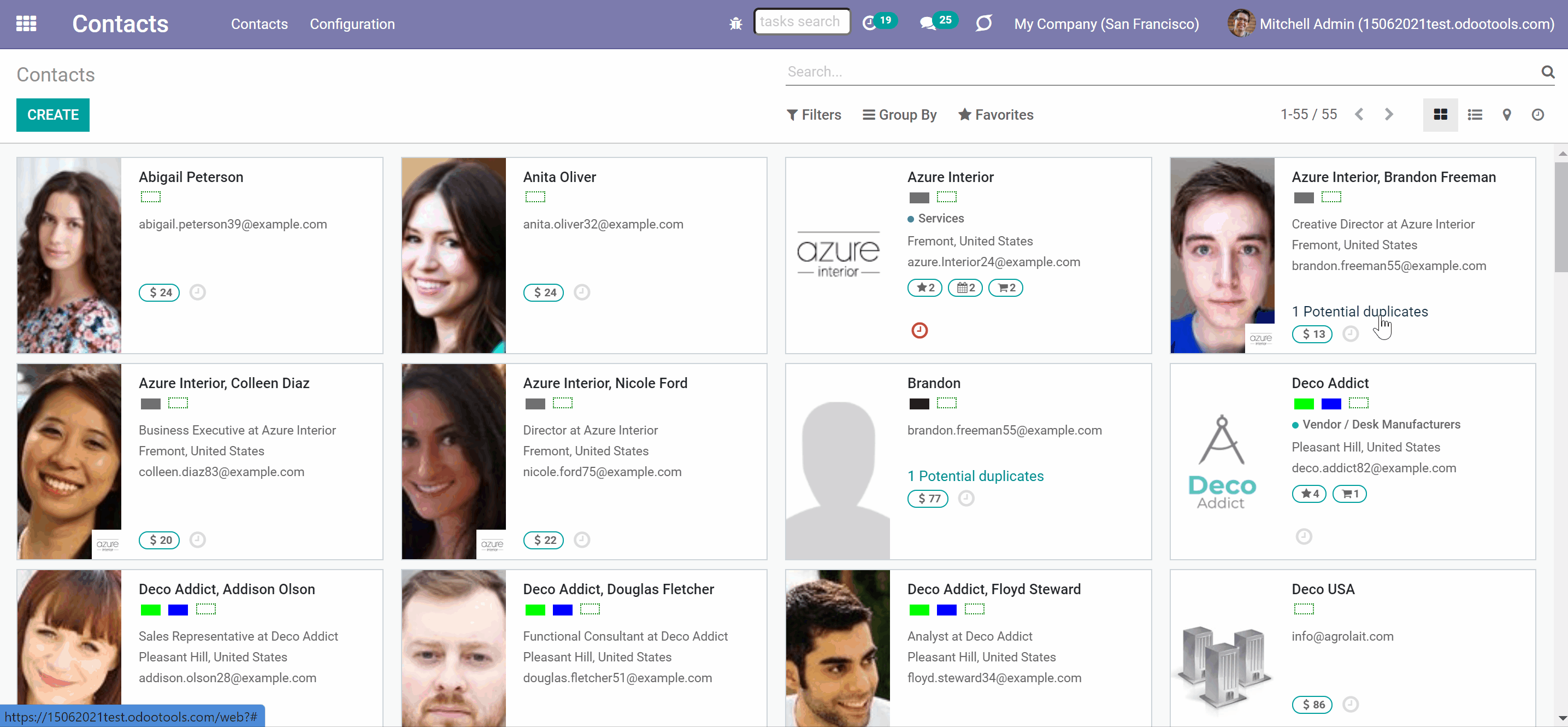The image size is (1568, 727).
Task: Focus the tasks search input field
Action: [x=801, y=22]
